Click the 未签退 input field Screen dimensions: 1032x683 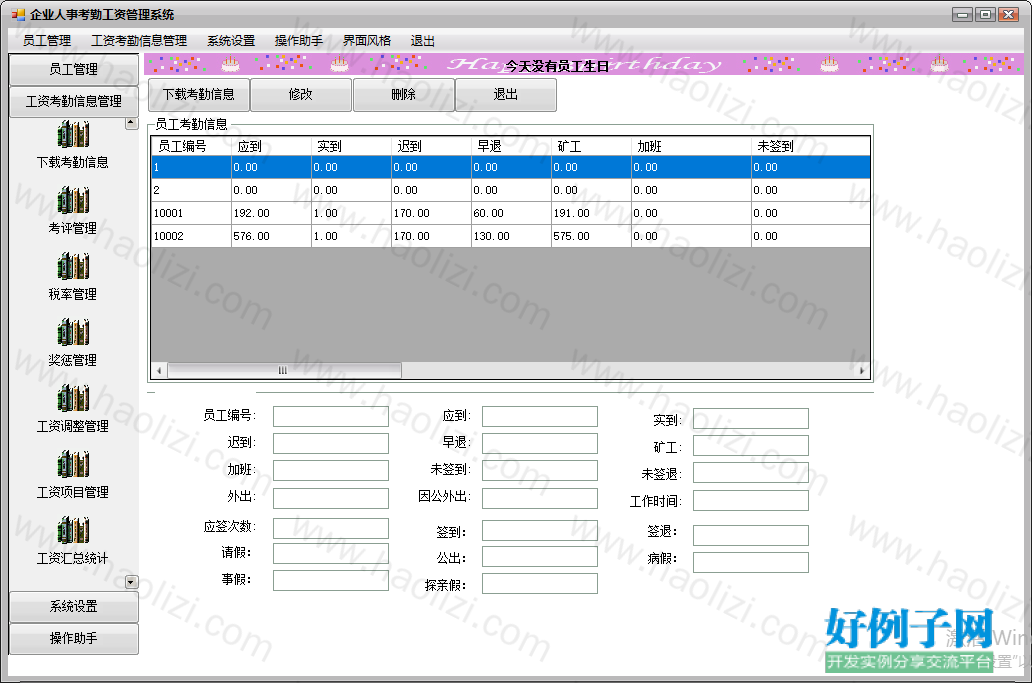750,472
